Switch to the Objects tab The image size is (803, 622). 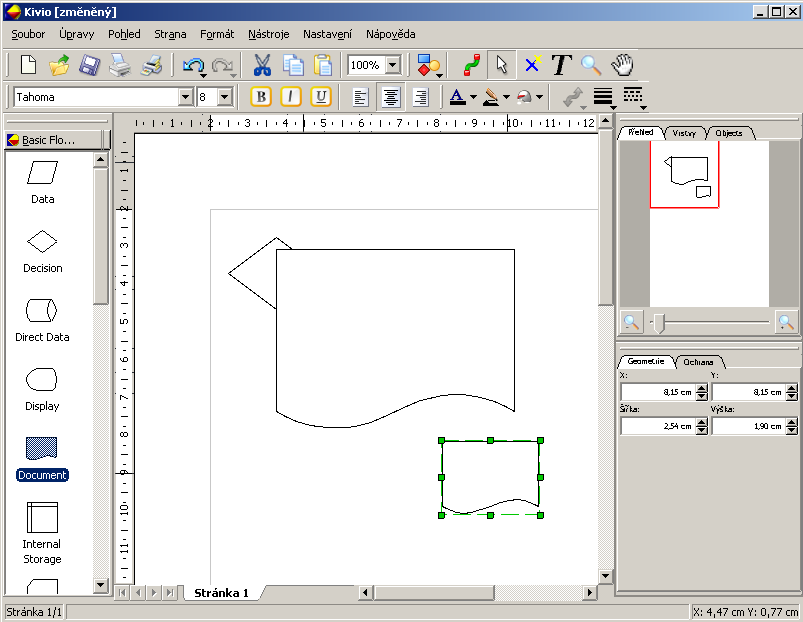pos(729,133)
